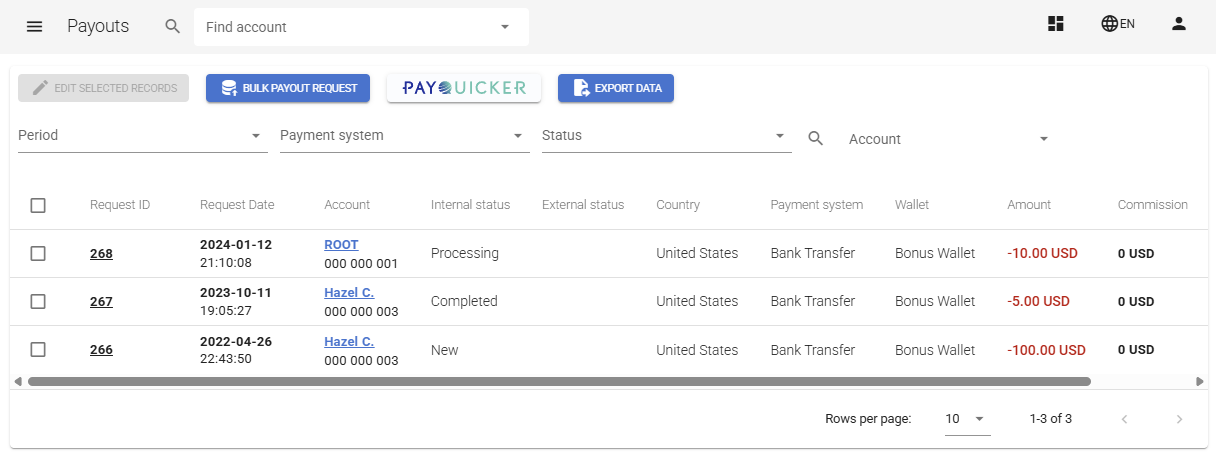Screen dimensions: 1216x455
Task: Open the Payment system filter dropdown
Action: coord(404,136)
